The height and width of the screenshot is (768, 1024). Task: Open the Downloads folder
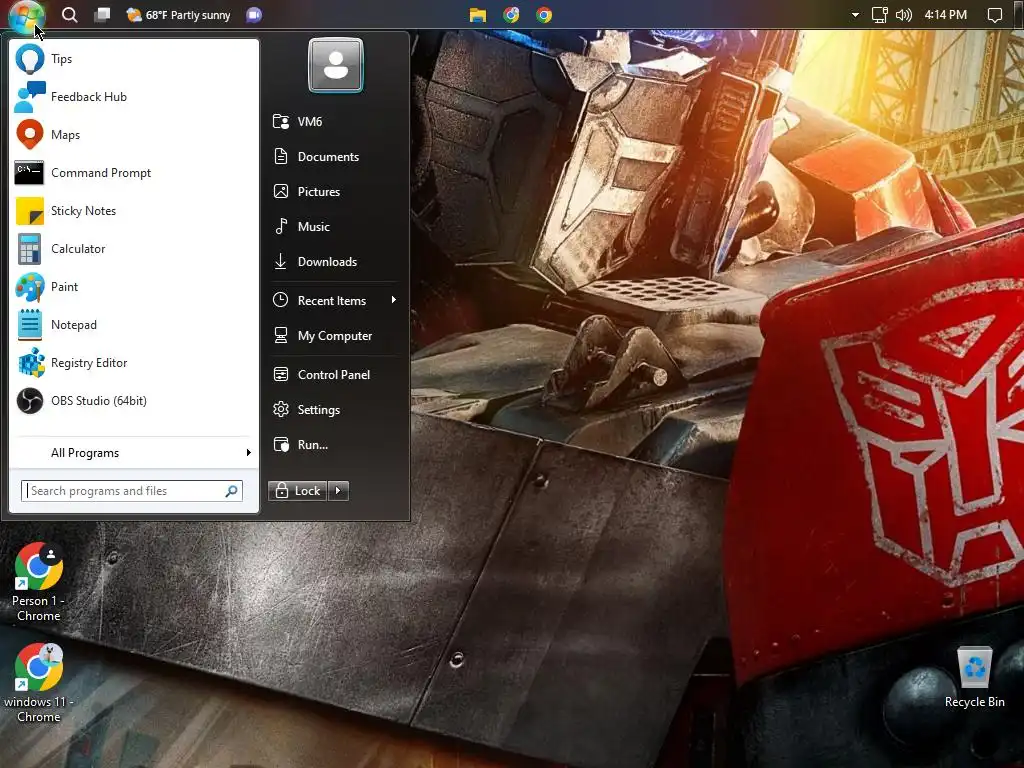click(335, 262)
